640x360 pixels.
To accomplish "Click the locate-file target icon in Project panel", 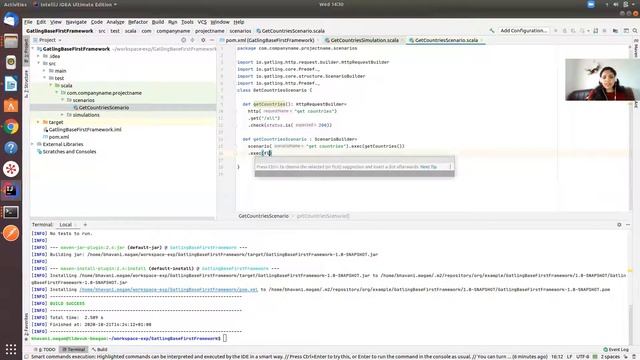I will click(183, 40).
